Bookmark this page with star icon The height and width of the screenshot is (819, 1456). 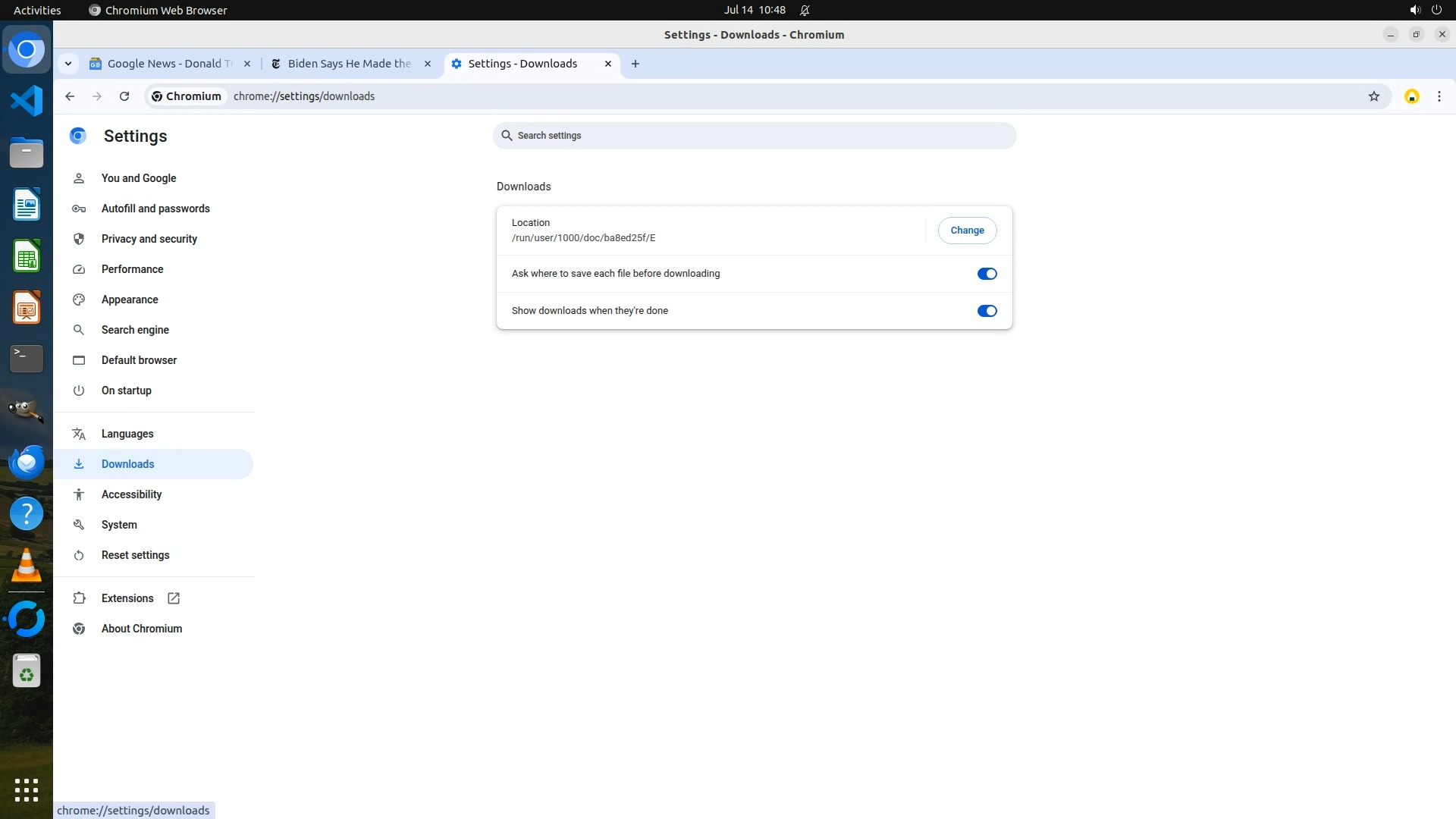click(1373, 96)
